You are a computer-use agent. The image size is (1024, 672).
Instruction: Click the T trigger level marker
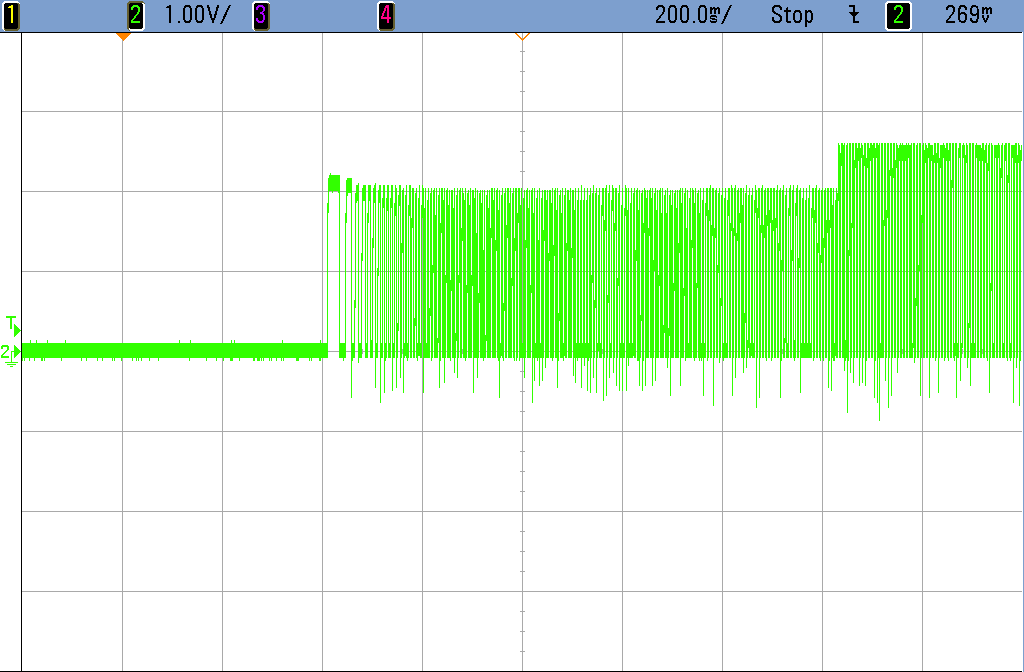[x=12, y=324]
